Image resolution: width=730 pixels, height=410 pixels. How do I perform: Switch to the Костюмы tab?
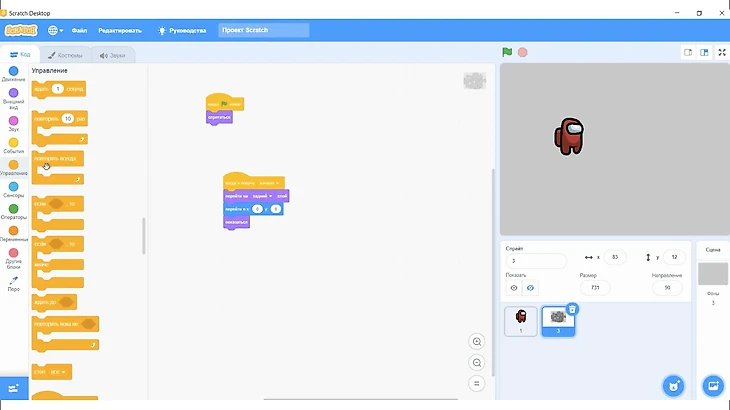coord(65,55)
